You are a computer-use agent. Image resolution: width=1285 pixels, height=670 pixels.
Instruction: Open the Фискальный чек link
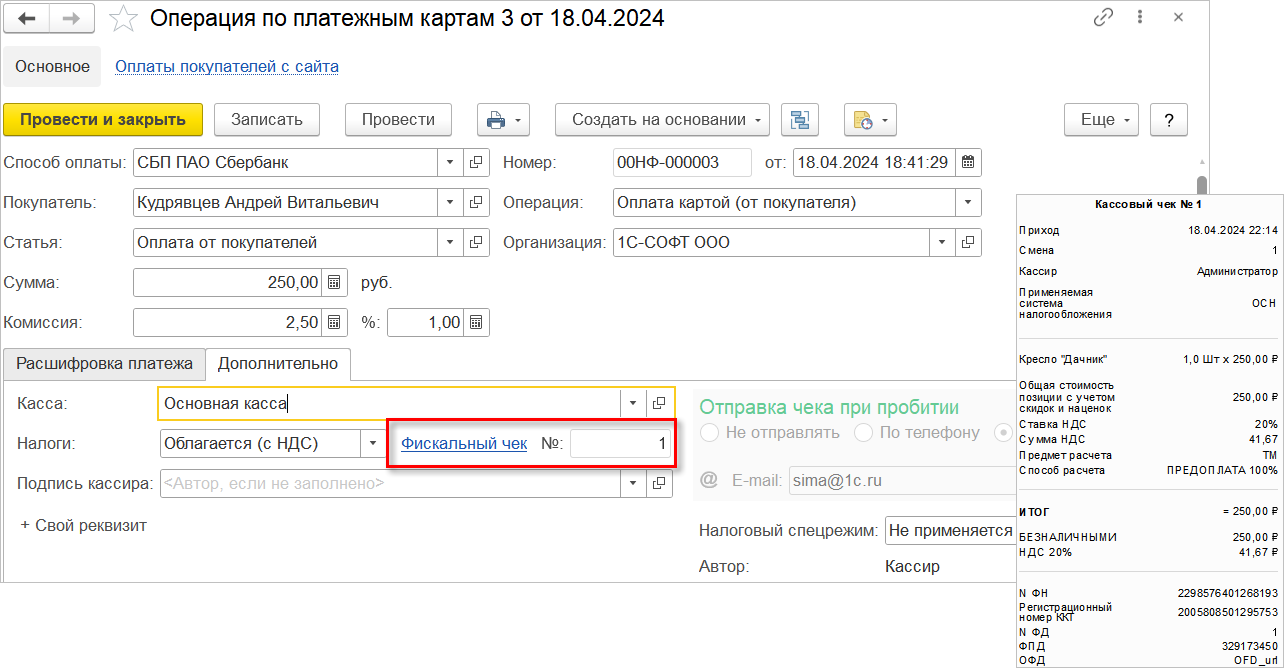click(464, 443)
